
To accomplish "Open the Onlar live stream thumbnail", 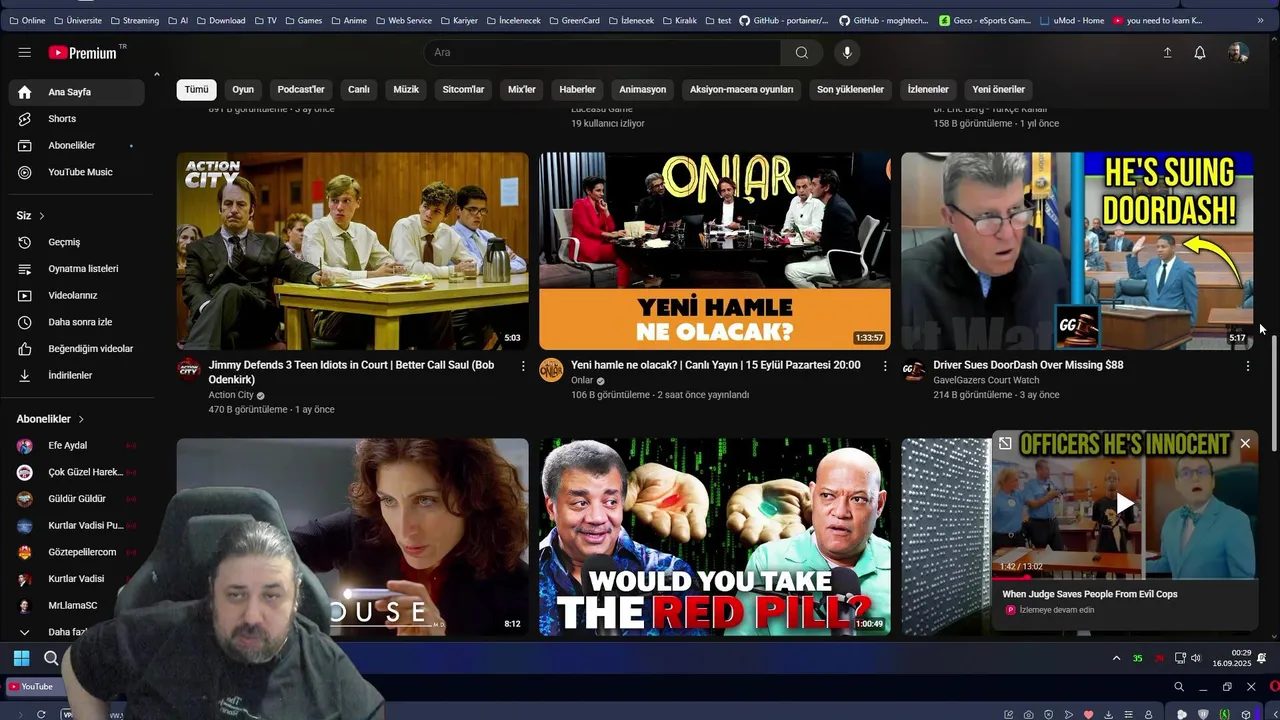I will (715, 251).
